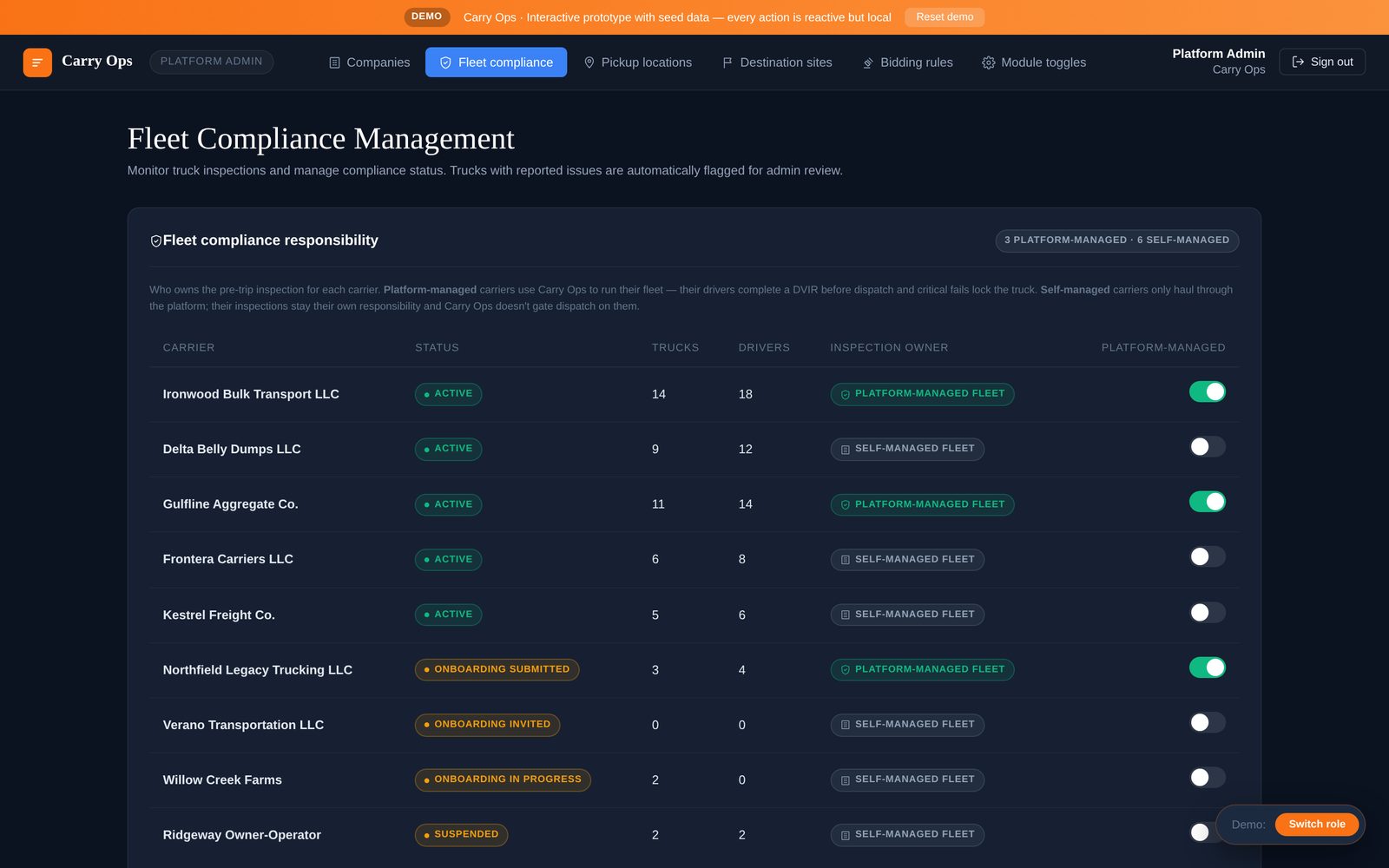
Task: Open the Module toggles tab
Action: [1034, 62]
